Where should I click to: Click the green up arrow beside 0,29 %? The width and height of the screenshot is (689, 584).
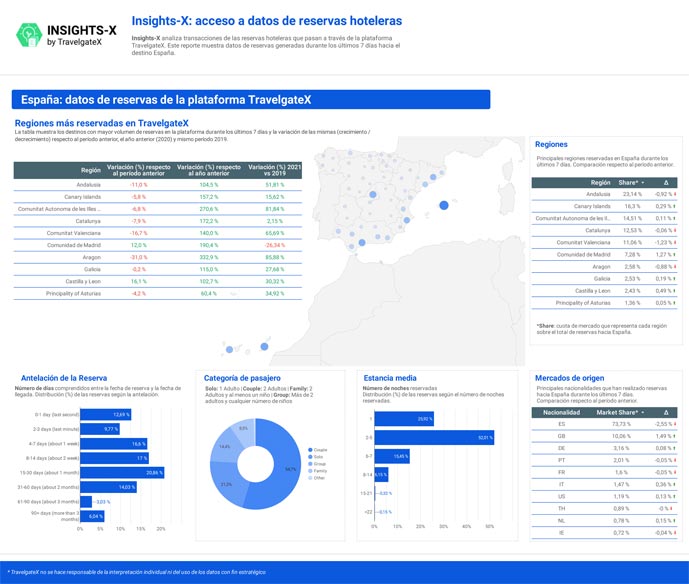675,206
